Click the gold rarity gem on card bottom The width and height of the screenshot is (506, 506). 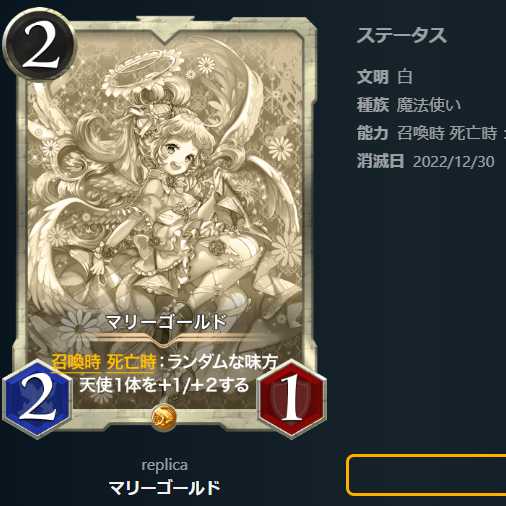pyautogui.click(x=164, y=417)
